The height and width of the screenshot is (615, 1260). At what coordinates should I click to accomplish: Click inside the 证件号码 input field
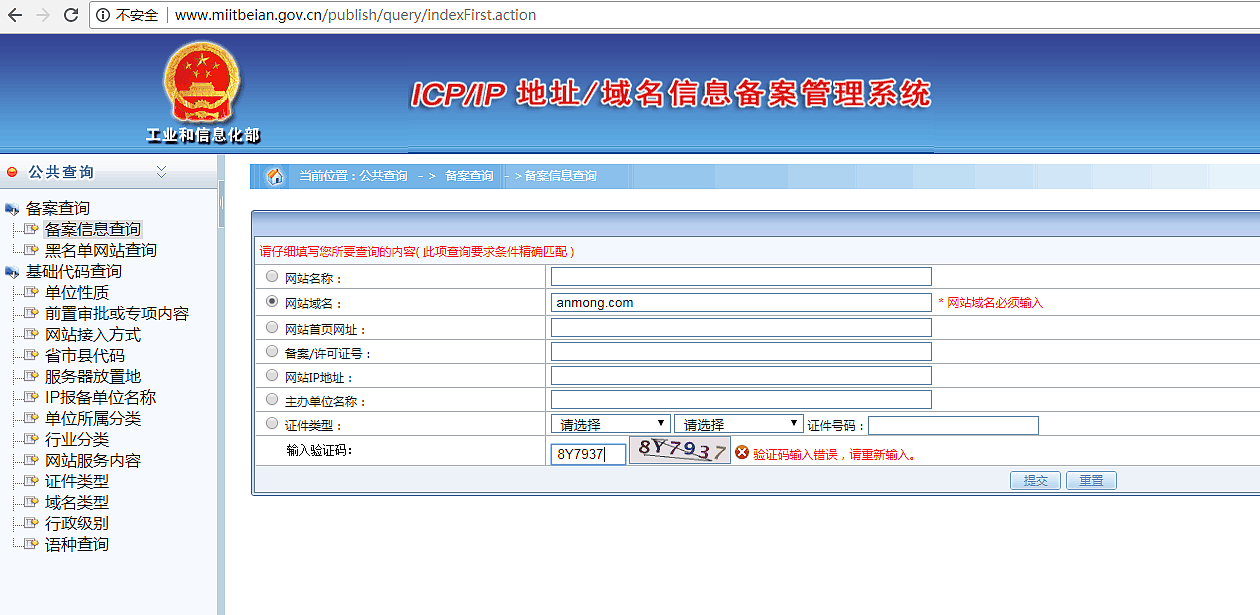coord(953,425)
